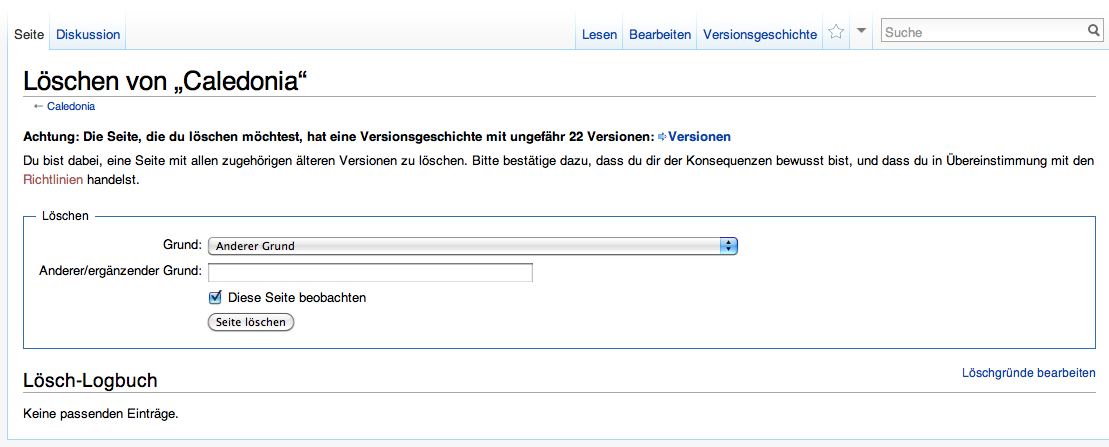Click the 'Diese Seite beobachten' label text
Viewport: 1109px width, 447px height.
(297, 298)
